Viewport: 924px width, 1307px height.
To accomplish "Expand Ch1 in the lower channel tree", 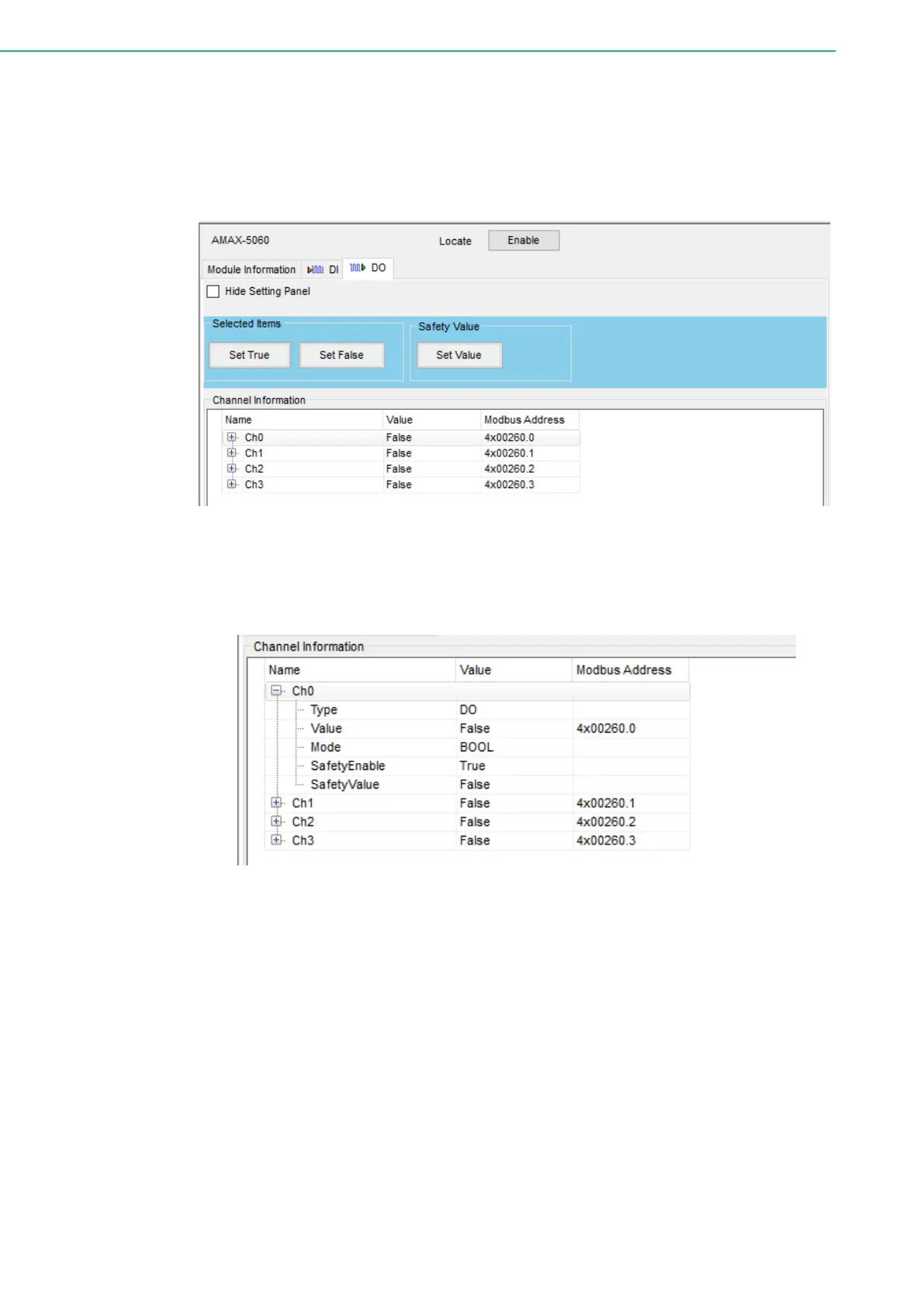I will (276, 803).
